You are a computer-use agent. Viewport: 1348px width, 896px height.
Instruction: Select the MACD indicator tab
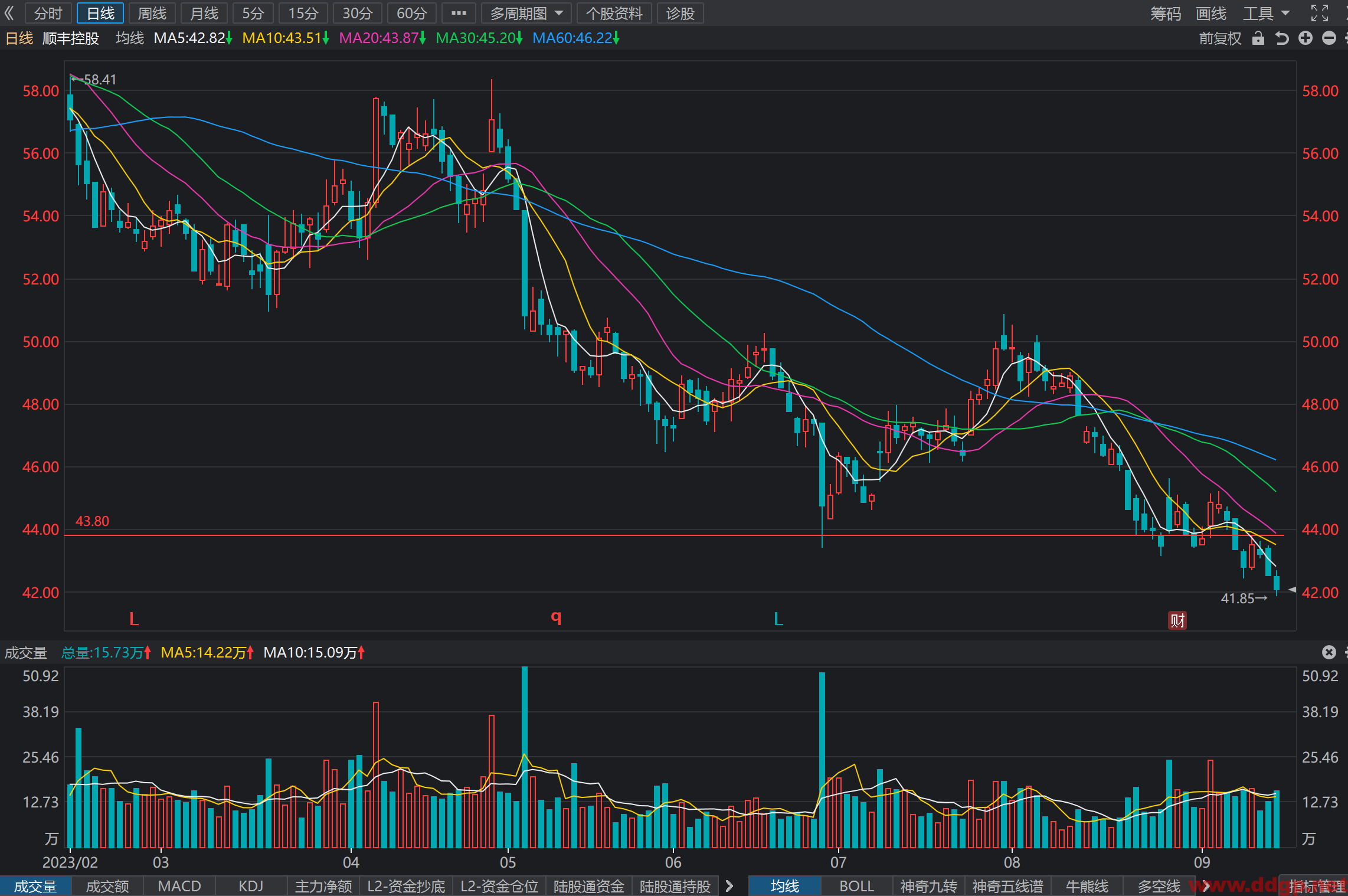point(179,886)
